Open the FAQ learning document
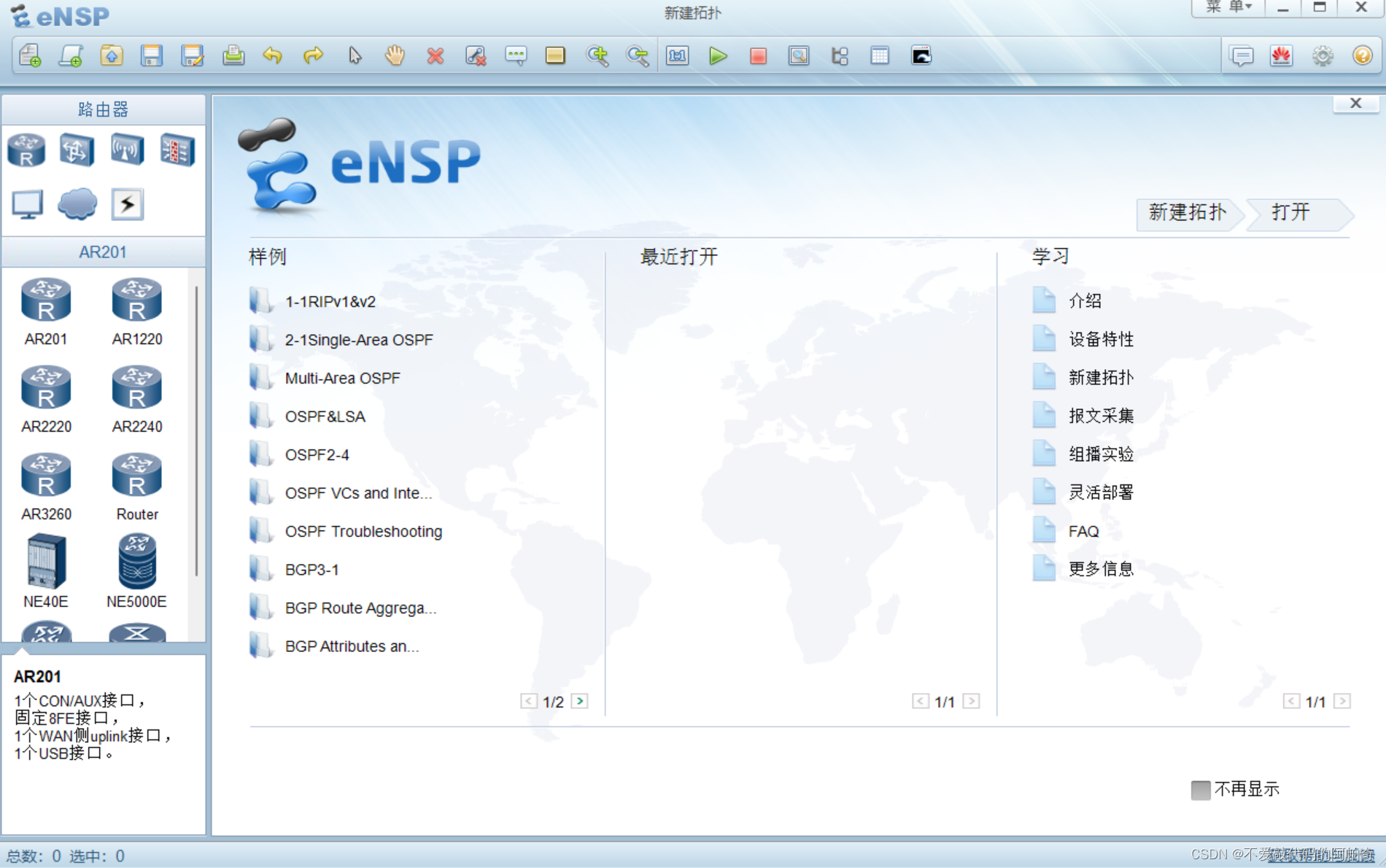This screenshot has height=868, width=1386. [1083, 531]
